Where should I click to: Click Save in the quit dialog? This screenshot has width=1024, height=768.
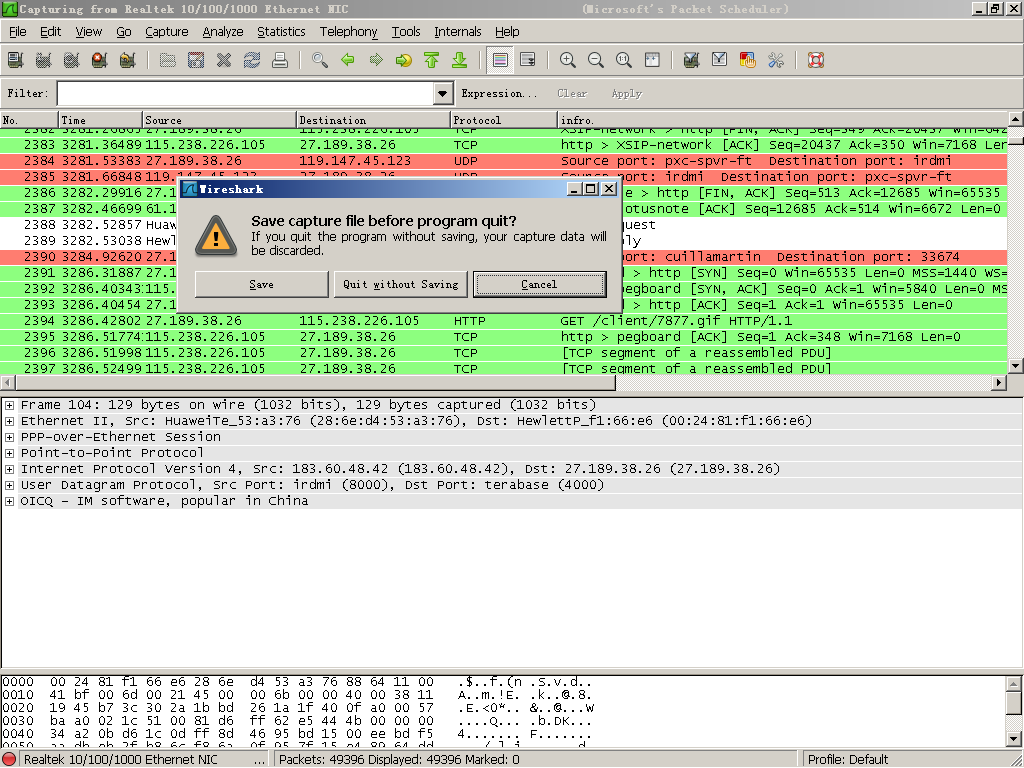click(261, 284)
